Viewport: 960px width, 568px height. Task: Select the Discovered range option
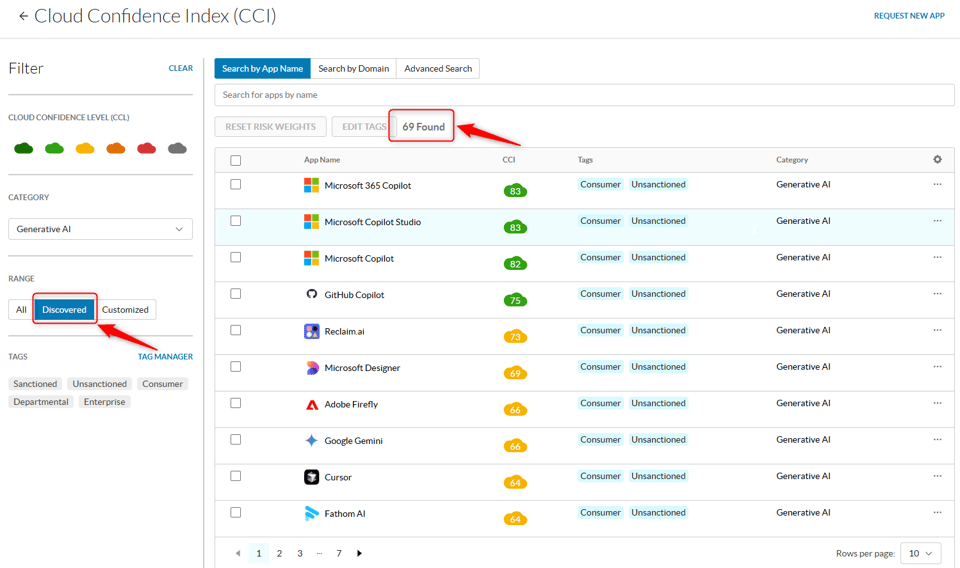pyautogui.click(x=64, y=310)
